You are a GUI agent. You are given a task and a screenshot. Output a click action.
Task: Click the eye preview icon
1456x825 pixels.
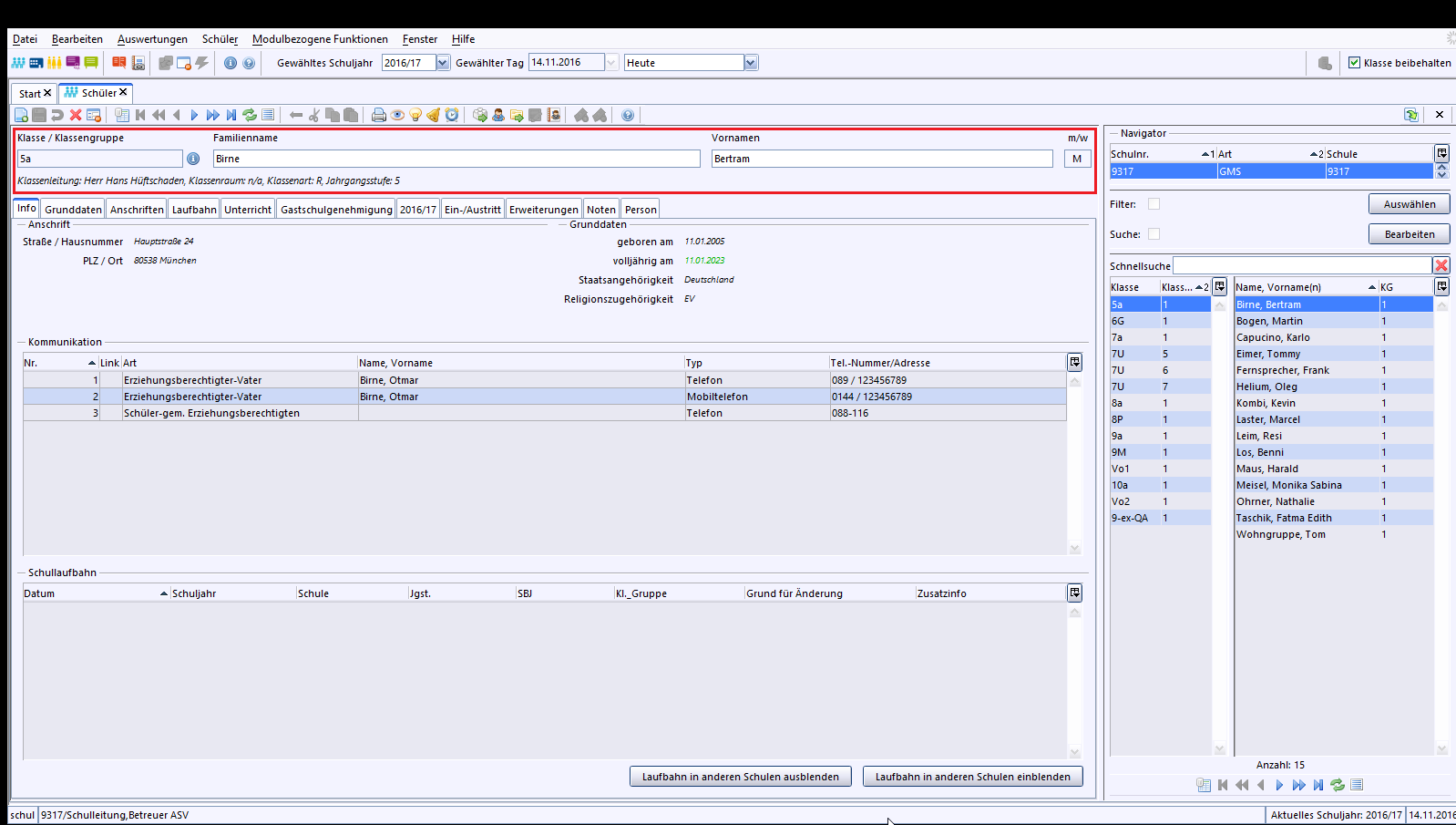(x=397, y=115)
